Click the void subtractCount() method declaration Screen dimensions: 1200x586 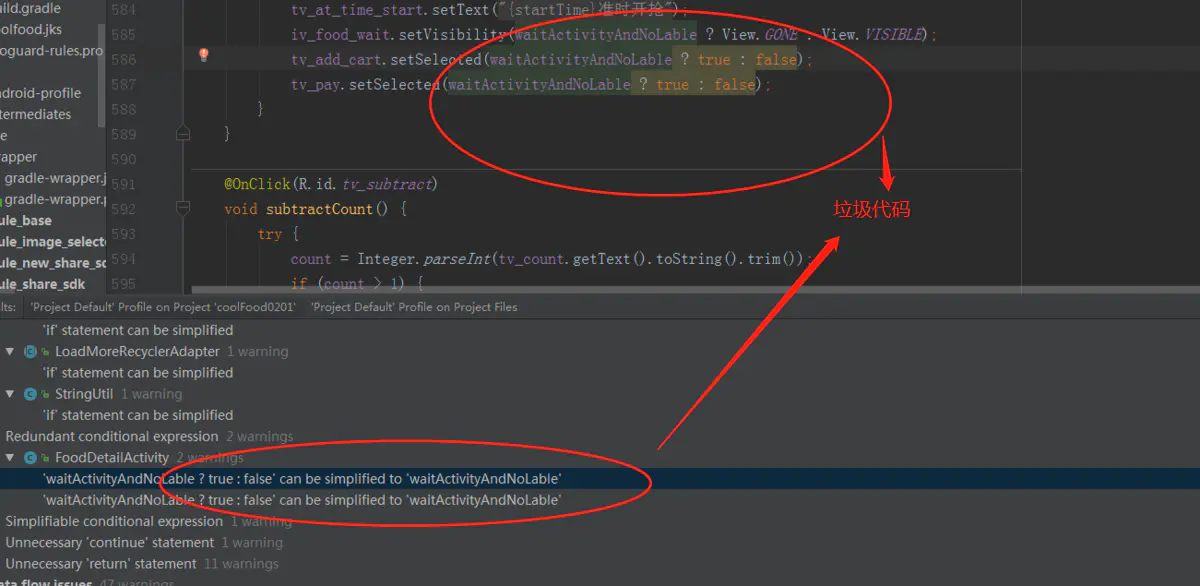pyautogui.click(x=316, y=209)
